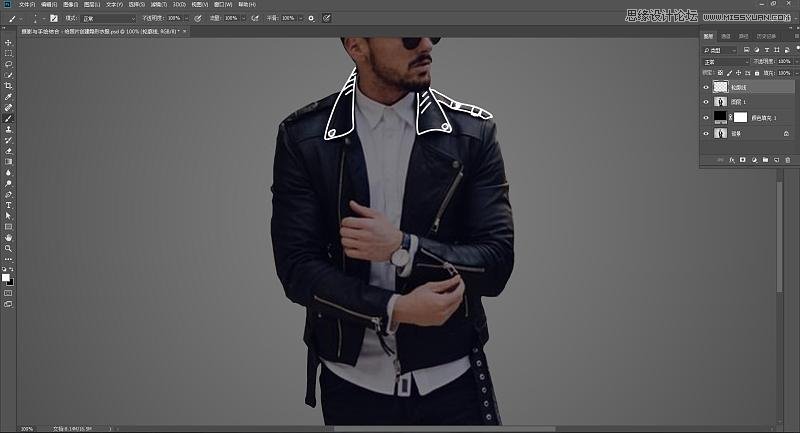Open the Edit Toolbar three-dots button

(8, 259)
